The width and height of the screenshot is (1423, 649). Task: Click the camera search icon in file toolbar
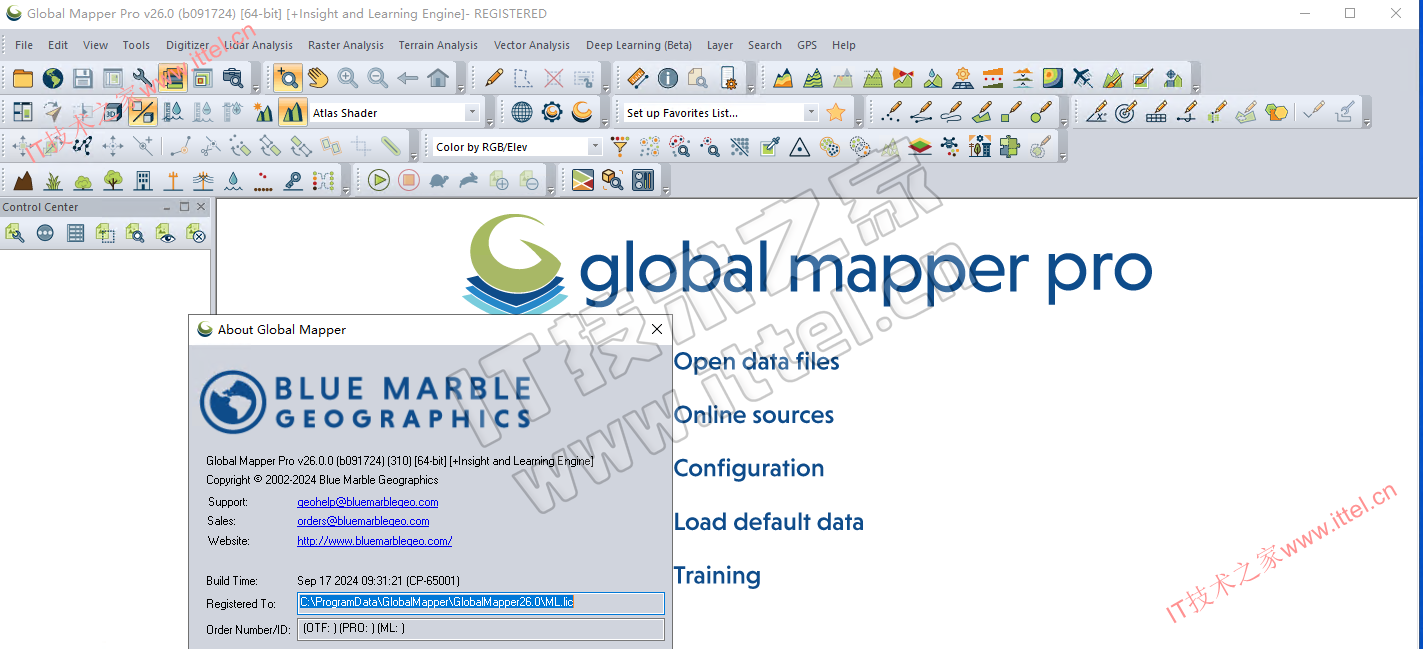232,78
